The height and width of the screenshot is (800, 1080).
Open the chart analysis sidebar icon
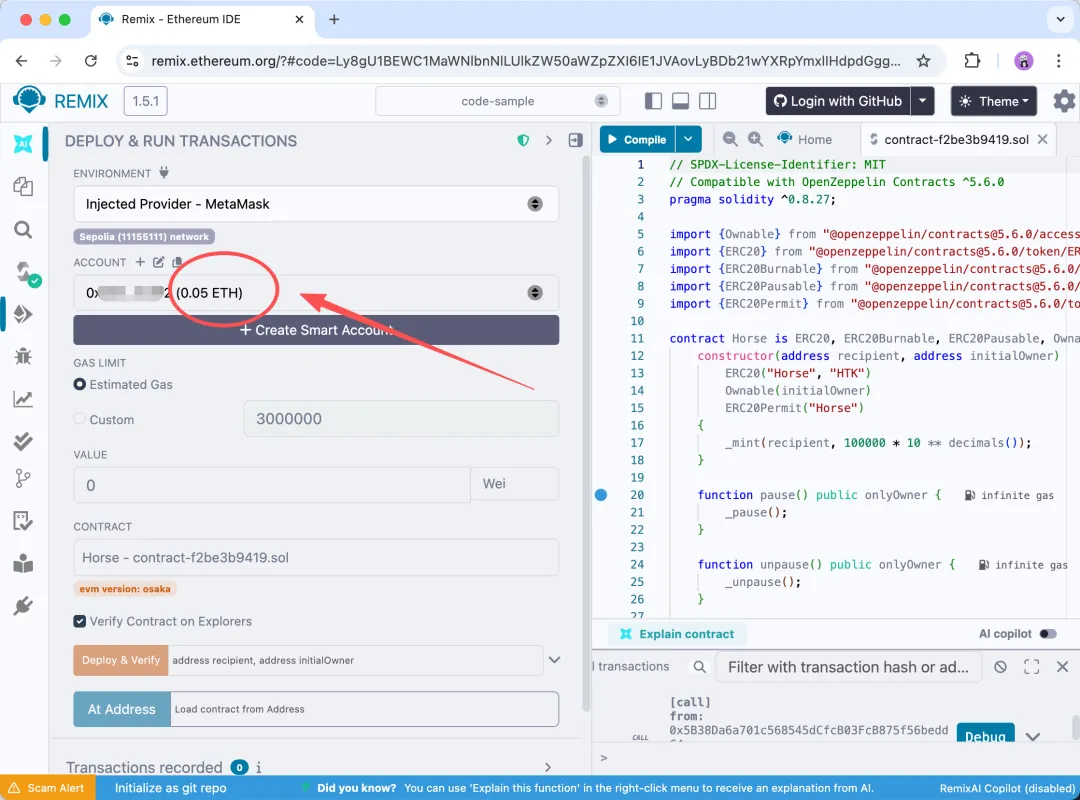[x=23, y=399]
